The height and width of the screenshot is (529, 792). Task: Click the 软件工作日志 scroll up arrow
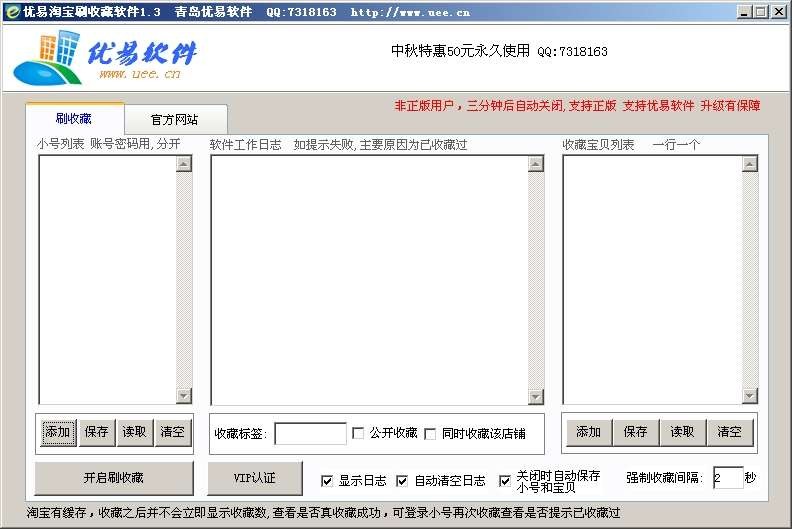coord(536,164)
